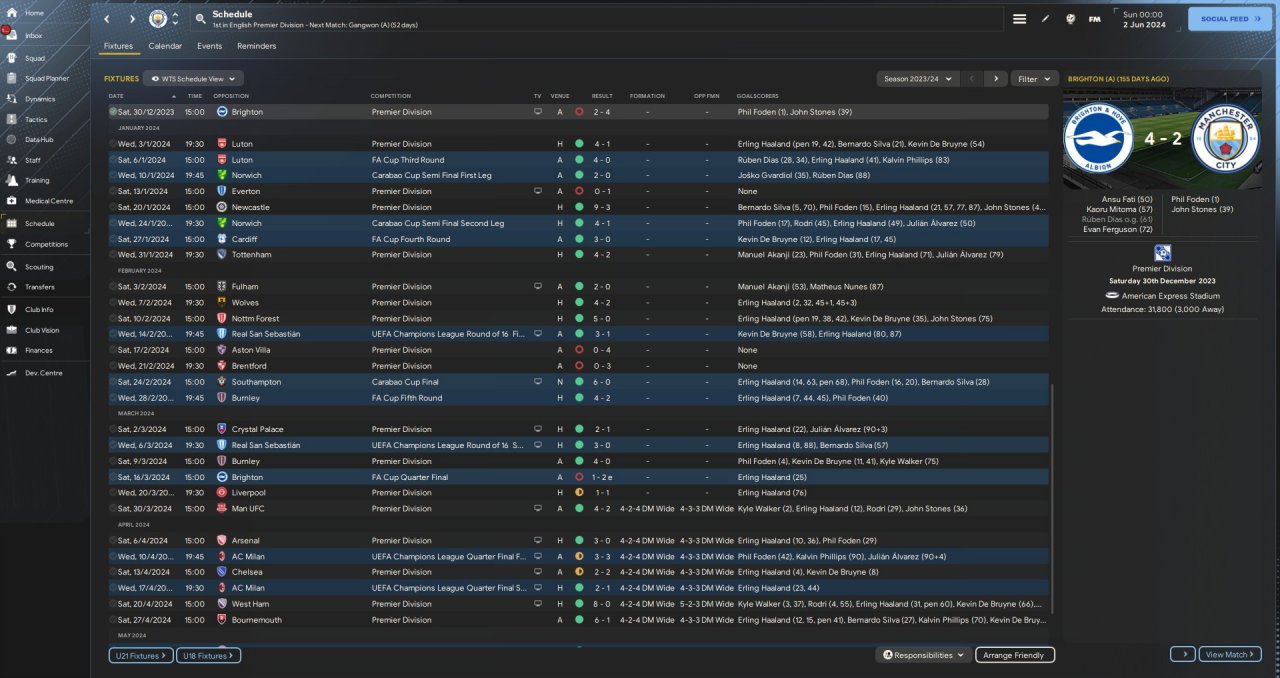Switch to the Reminders tab
Viewport: 1280px width, 678px height.
[256, 46]
